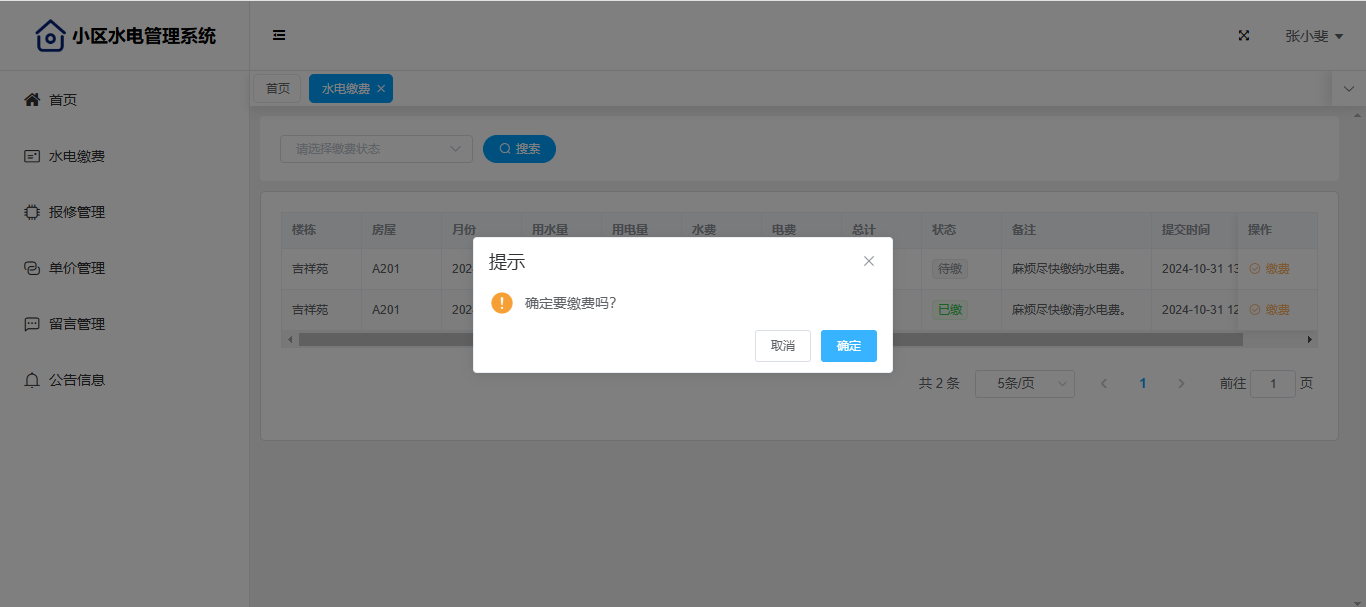Click the scrollbar left arrow

click(290, 340)
